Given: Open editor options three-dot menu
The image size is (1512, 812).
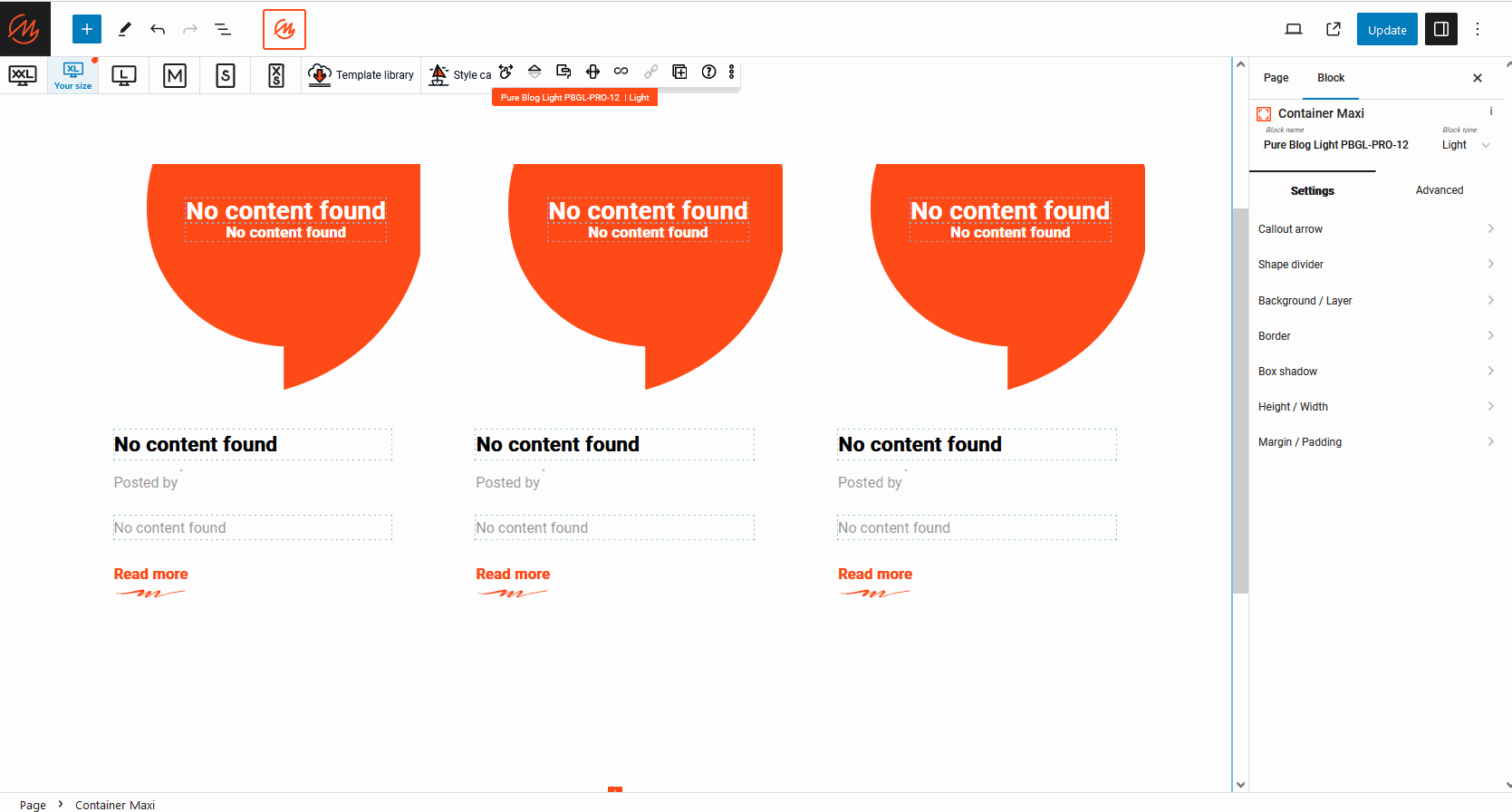Looking at the screenshot, I should click(x=1478, y=29).
